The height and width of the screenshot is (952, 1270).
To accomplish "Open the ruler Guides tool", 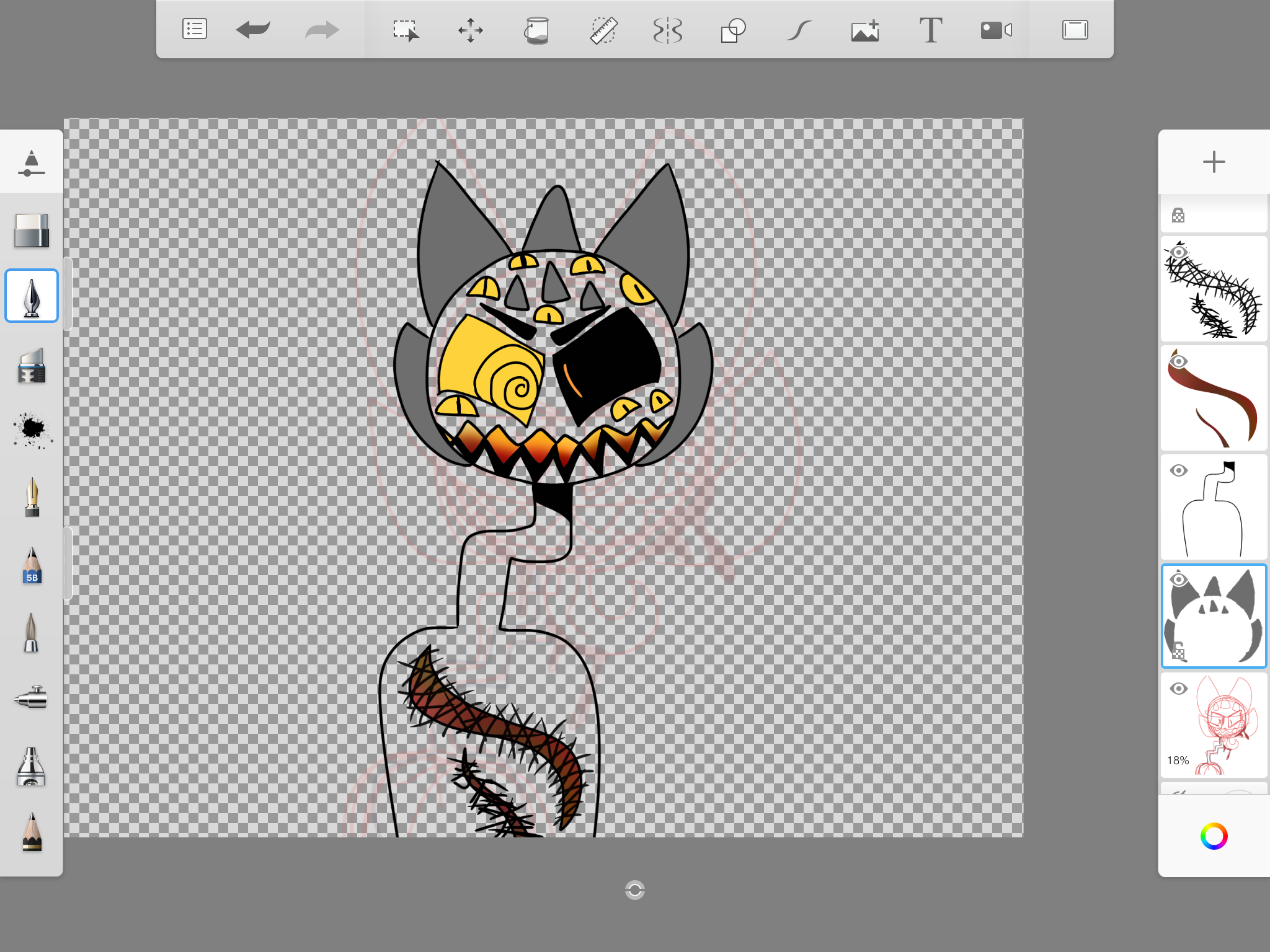I will click(603, 30).
